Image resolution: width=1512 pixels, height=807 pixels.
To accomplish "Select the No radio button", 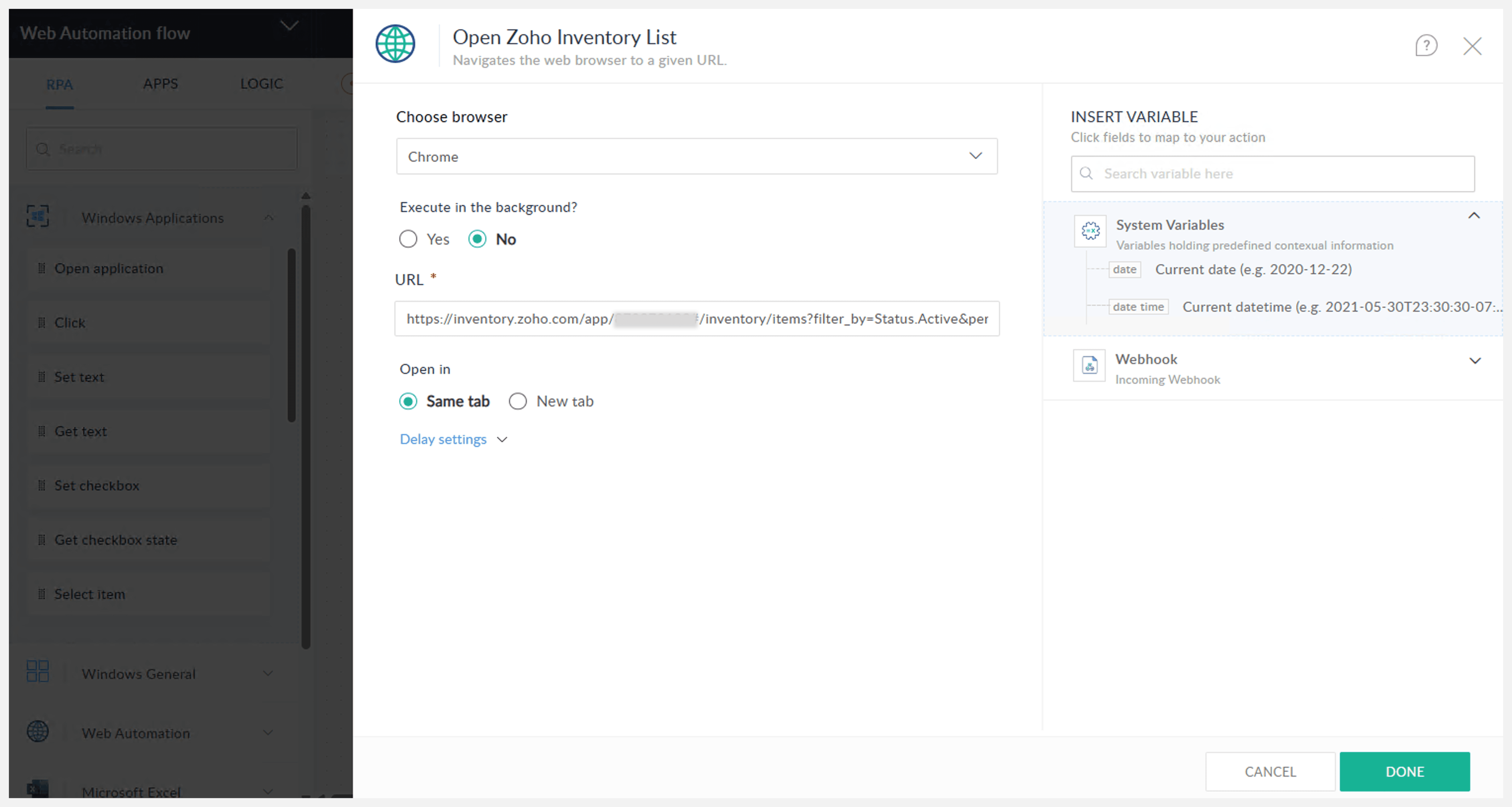I will point(477,239).
